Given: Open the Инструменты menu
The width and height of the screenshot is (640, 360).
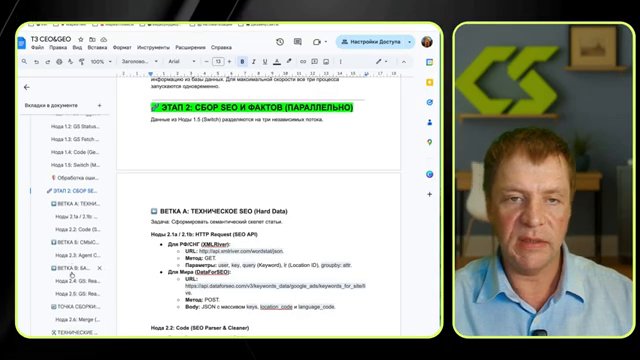Looking at the screenshot, I should (x=153, y=48).
